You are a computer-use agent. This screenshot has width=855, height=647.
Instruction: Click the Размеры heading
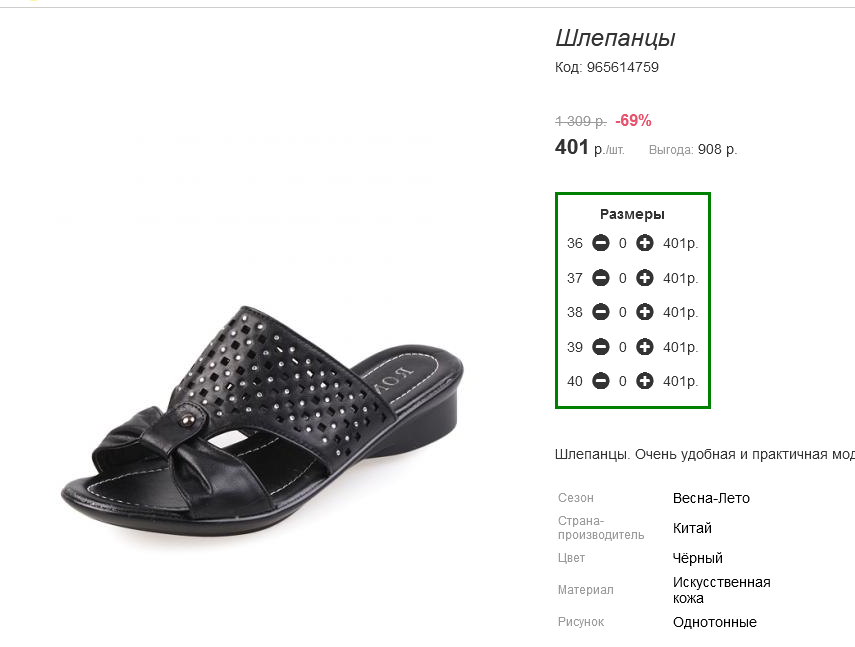tap(633, 214)
